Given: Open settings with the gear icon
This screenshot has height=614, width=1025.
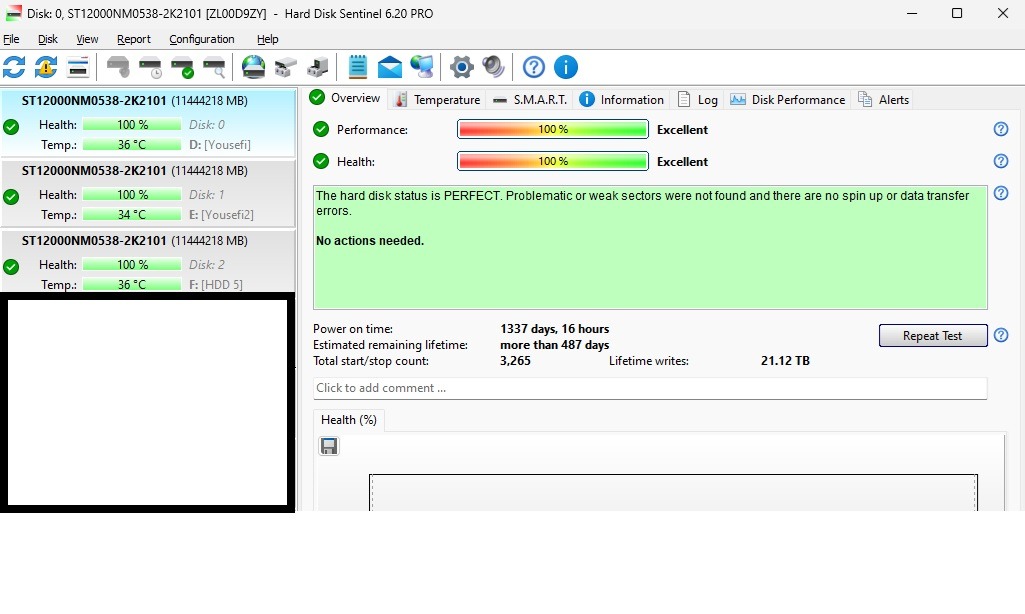Looking at the screenshot, I should 461,67.
